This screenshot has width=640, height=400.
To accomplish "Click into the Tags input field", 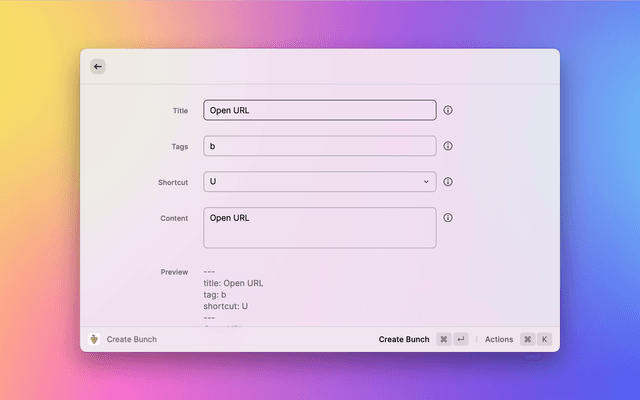I will pos(320,146).
